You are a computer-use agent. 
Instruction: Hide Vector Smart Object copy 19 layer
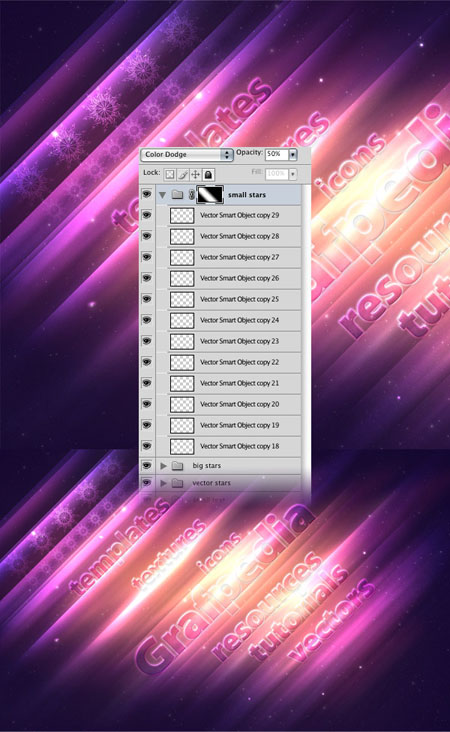click(147, 425)
